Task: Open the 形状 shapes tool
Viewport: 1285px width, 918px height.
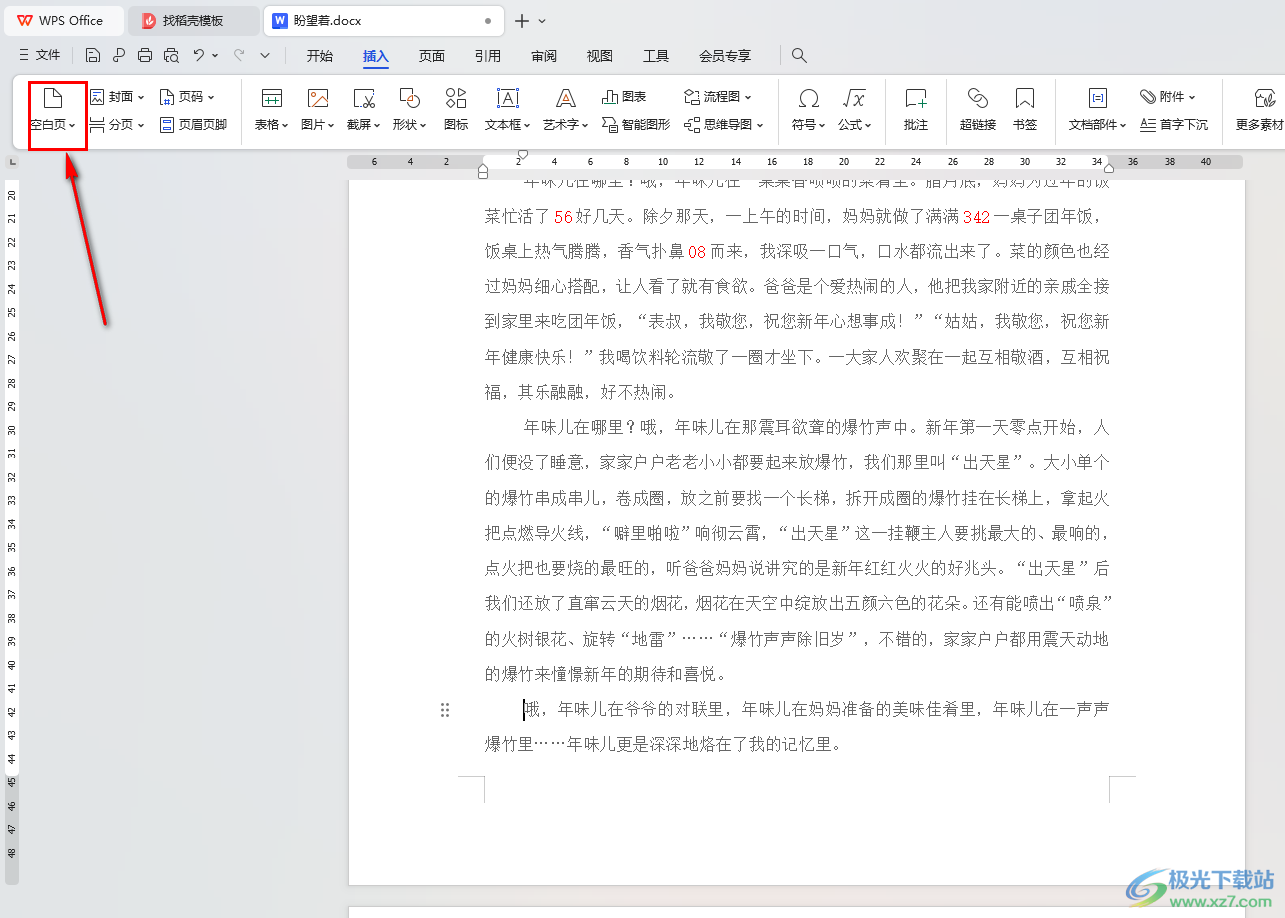Action: click(409, 99)
